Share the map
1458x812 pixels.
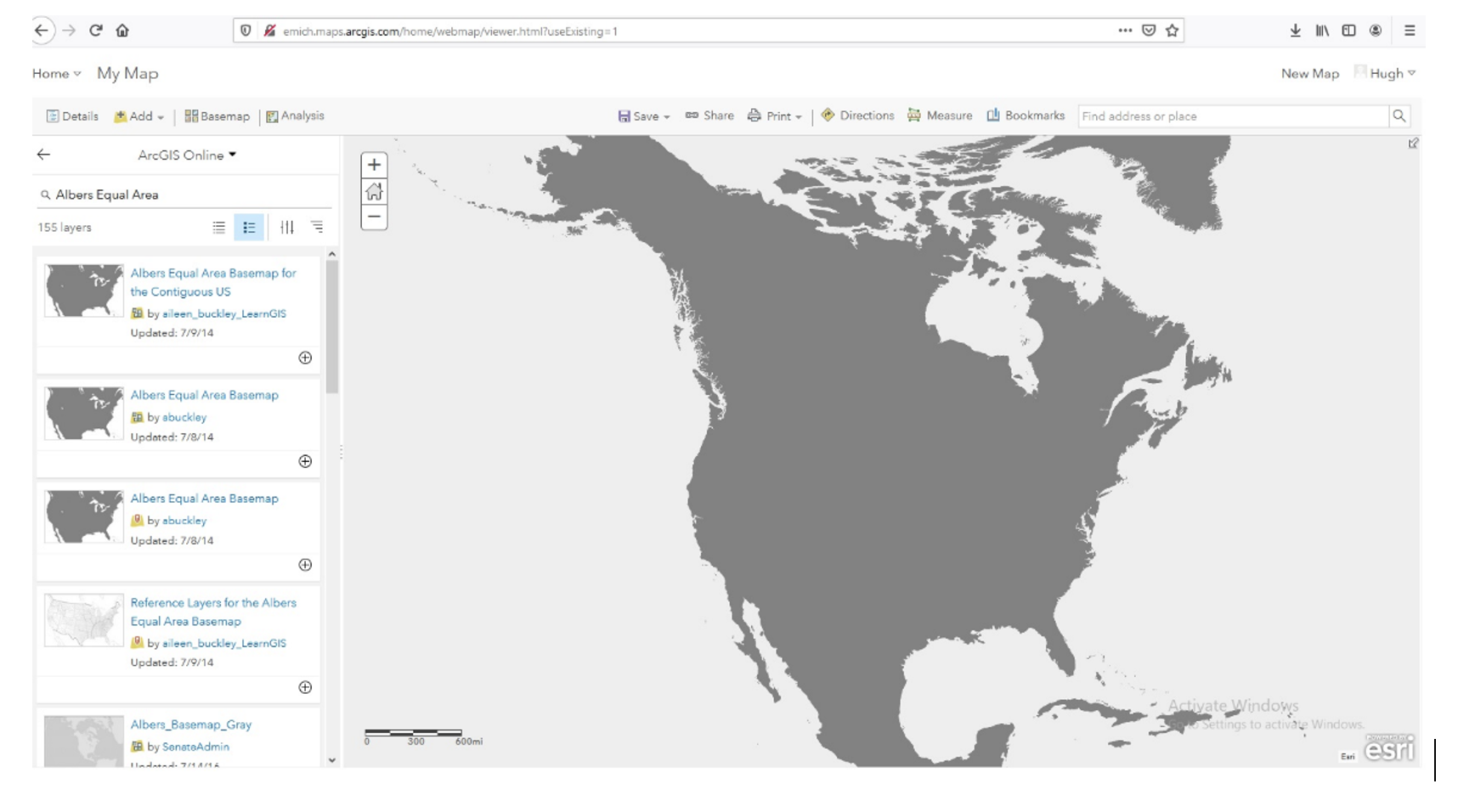[x=709, y=116]
